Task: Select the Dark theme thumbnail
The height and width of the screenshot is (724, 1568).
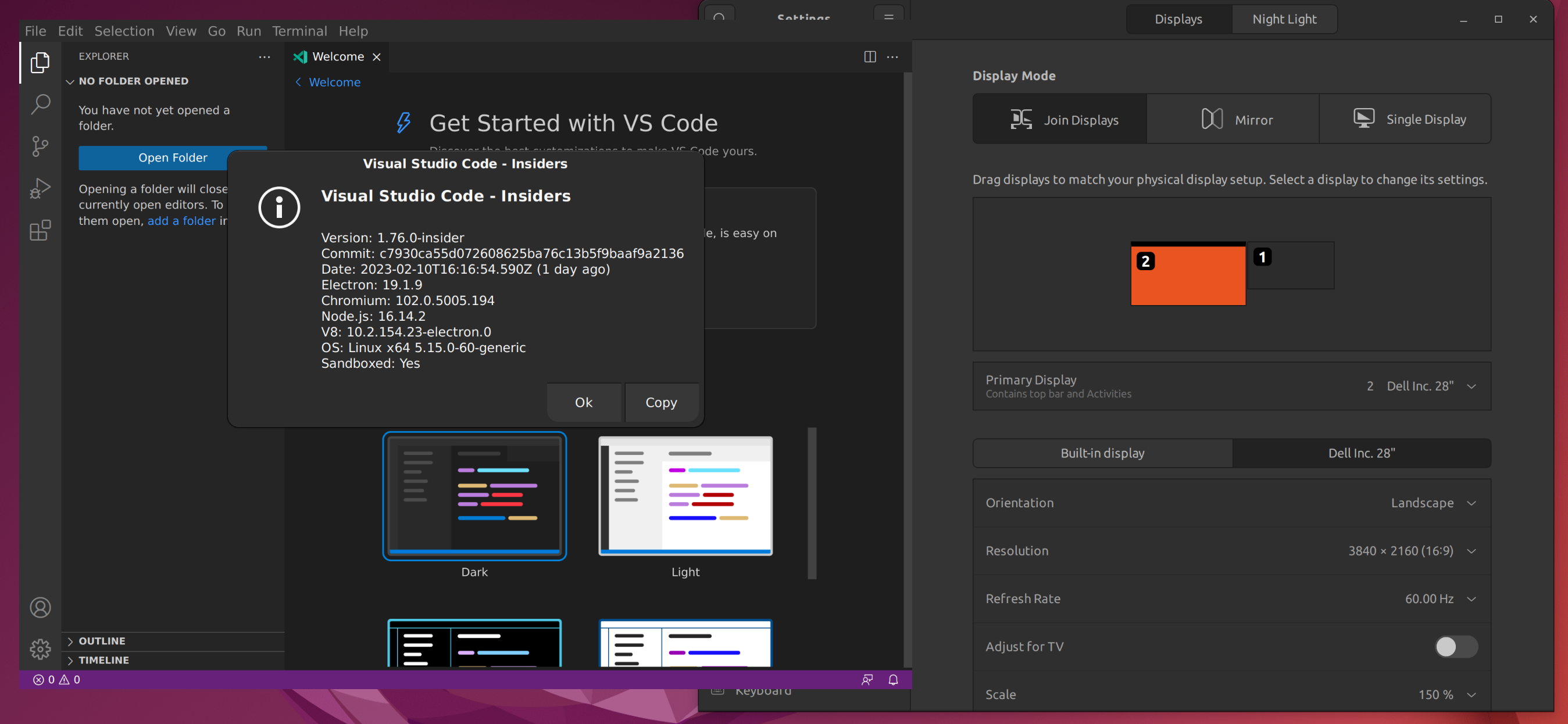Action: [474, 496]
